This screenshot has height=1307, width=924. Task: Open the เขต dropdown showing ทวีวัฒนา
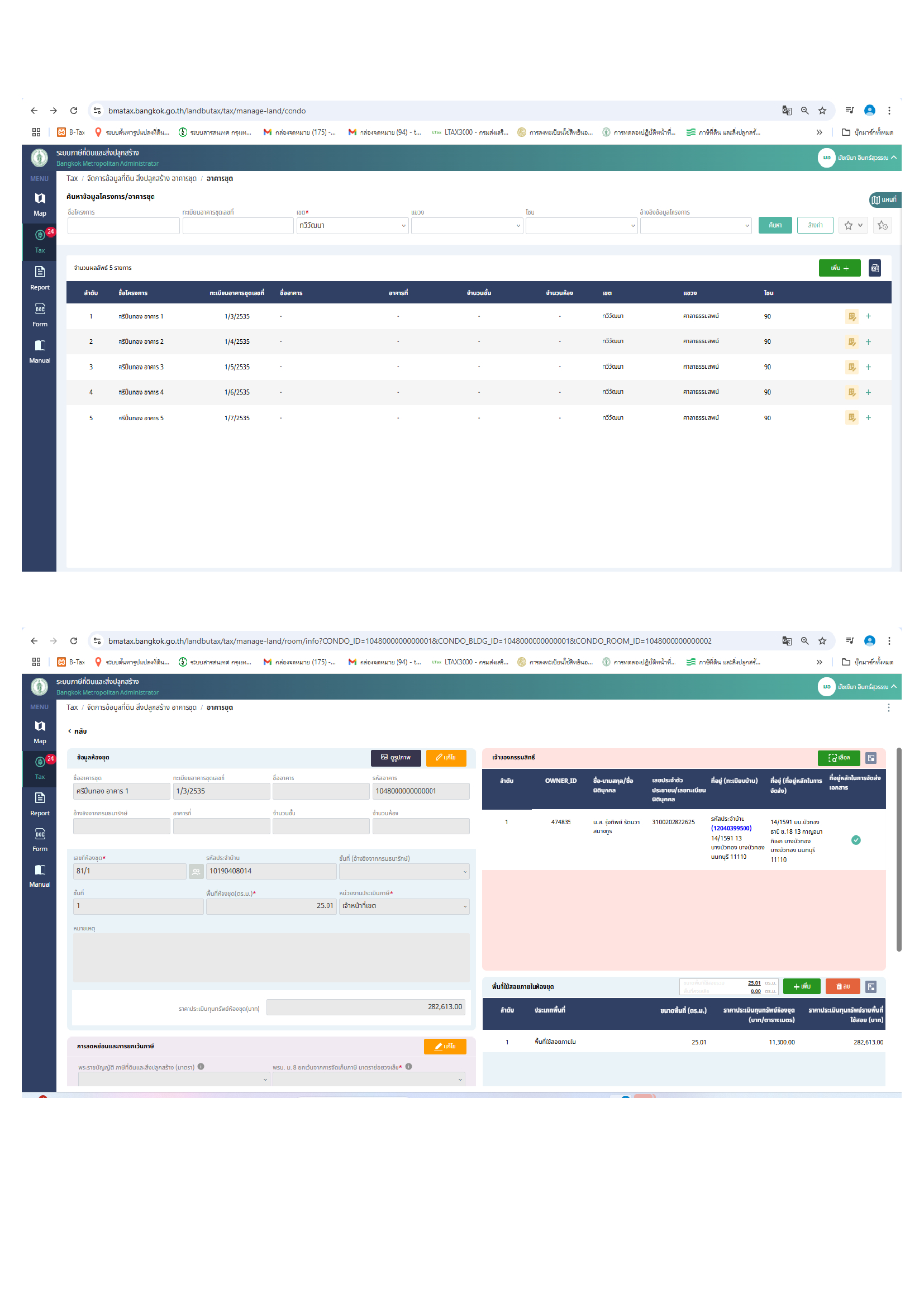click(x=352, y=225)
